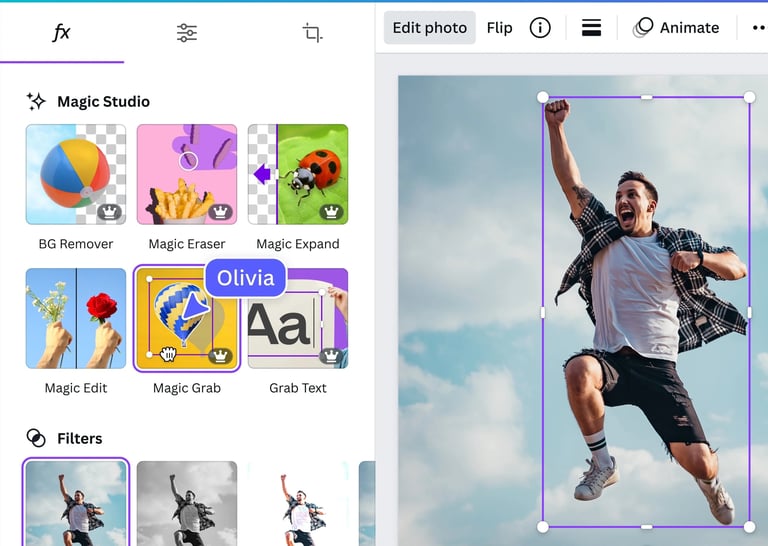Screen dimensions: 768x546
Task: Click the Filters heading
Action: [79, 438]
